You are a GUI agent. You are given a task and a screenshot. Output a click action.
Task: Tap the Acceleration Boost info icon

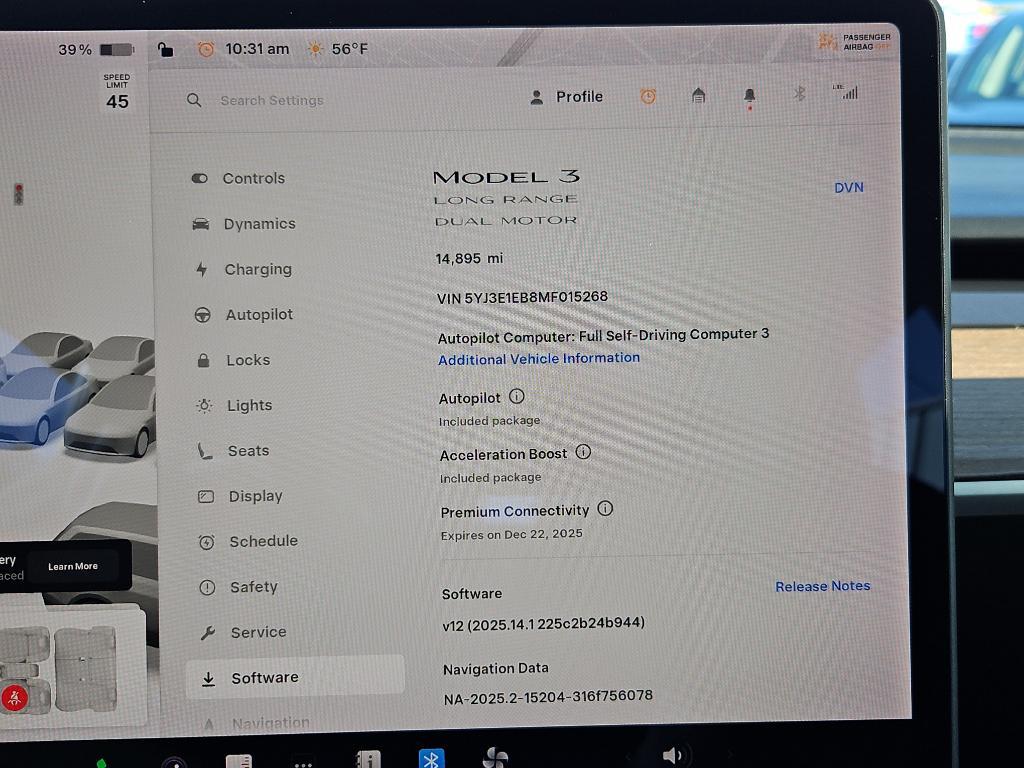[584, 452]
